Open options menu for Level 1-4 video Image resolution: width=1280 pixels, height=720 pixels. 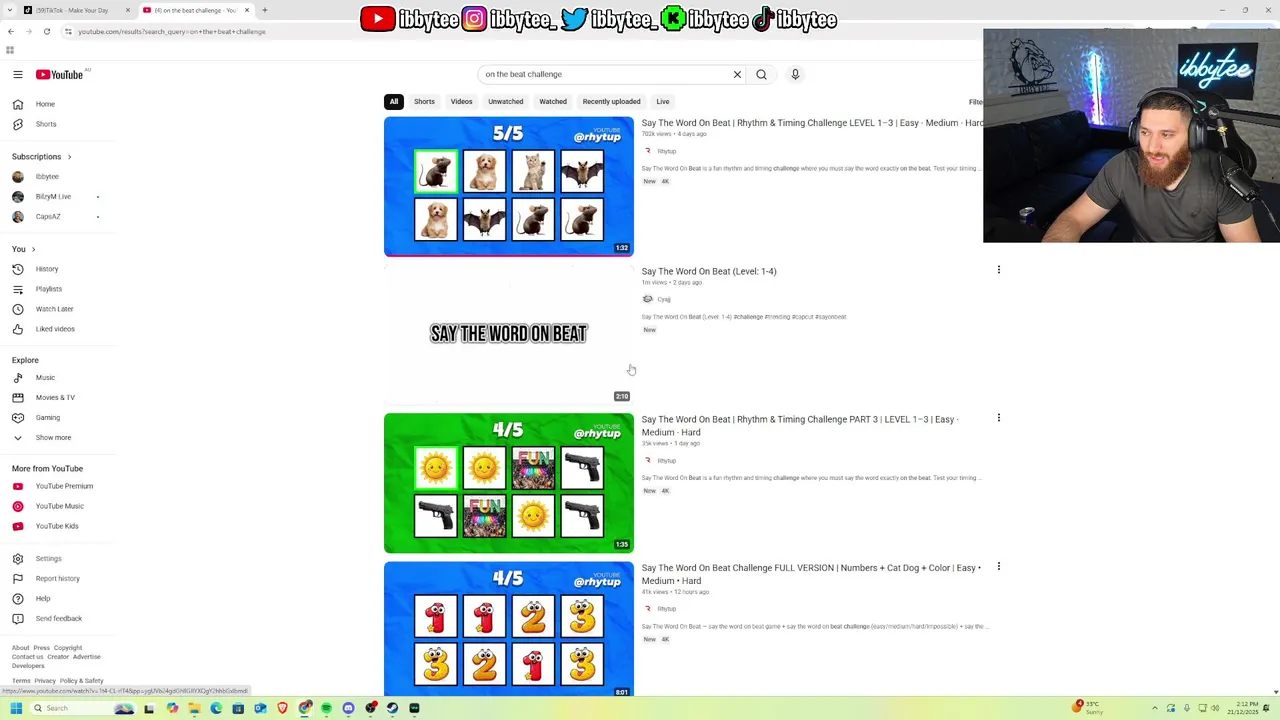point(998,270)
